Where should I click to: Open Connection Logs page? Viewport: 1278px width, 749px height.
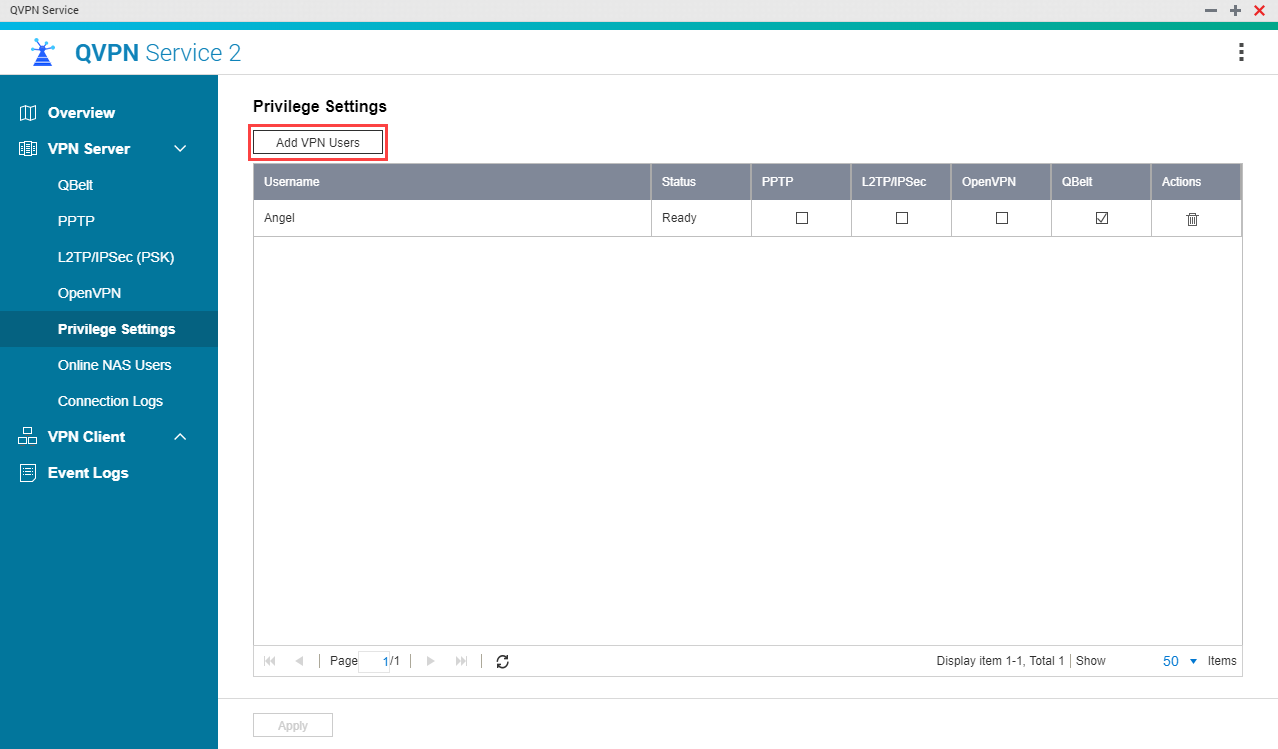coord(109,401)
